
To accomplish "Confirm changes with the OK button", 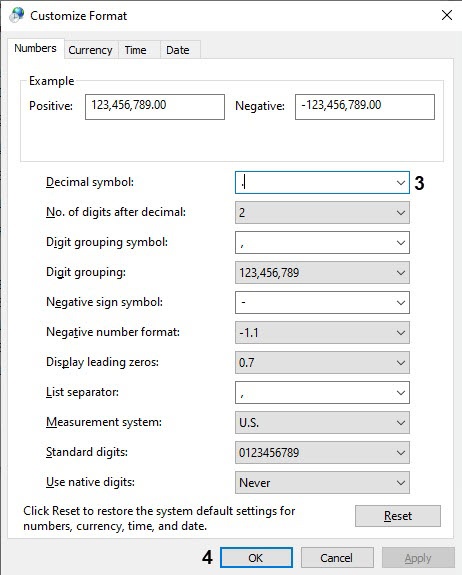I will click(256, 558).
